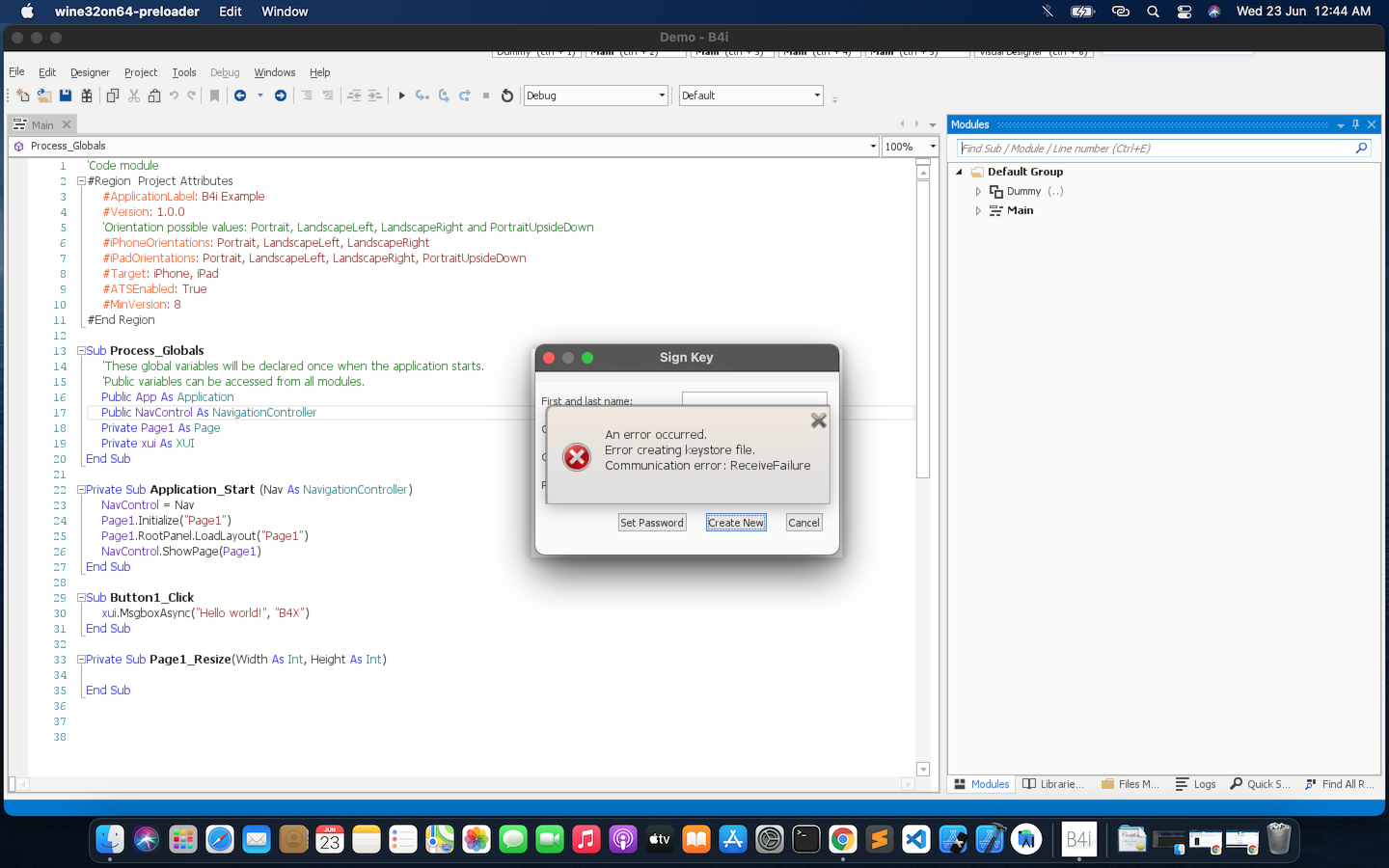The image size is (1389, 868).
Task: Click the Cut scissors icon
Action: (134, 95)
